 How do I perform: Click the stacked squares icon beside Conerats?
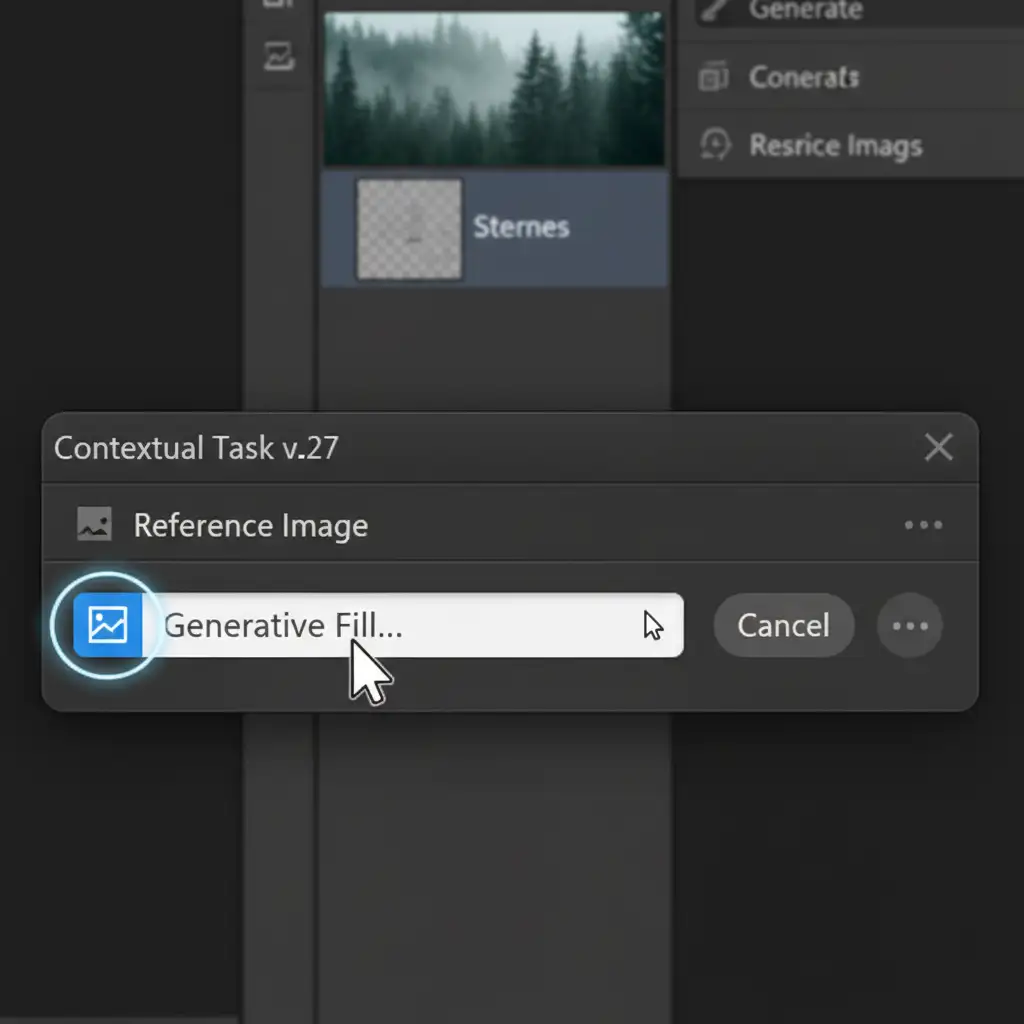pyautogui.click(x=714, y=77)
